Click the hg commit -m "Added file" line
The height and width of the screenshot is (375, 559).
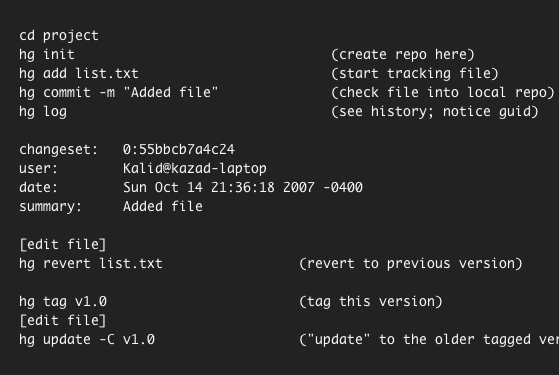[x=118, y=92]
